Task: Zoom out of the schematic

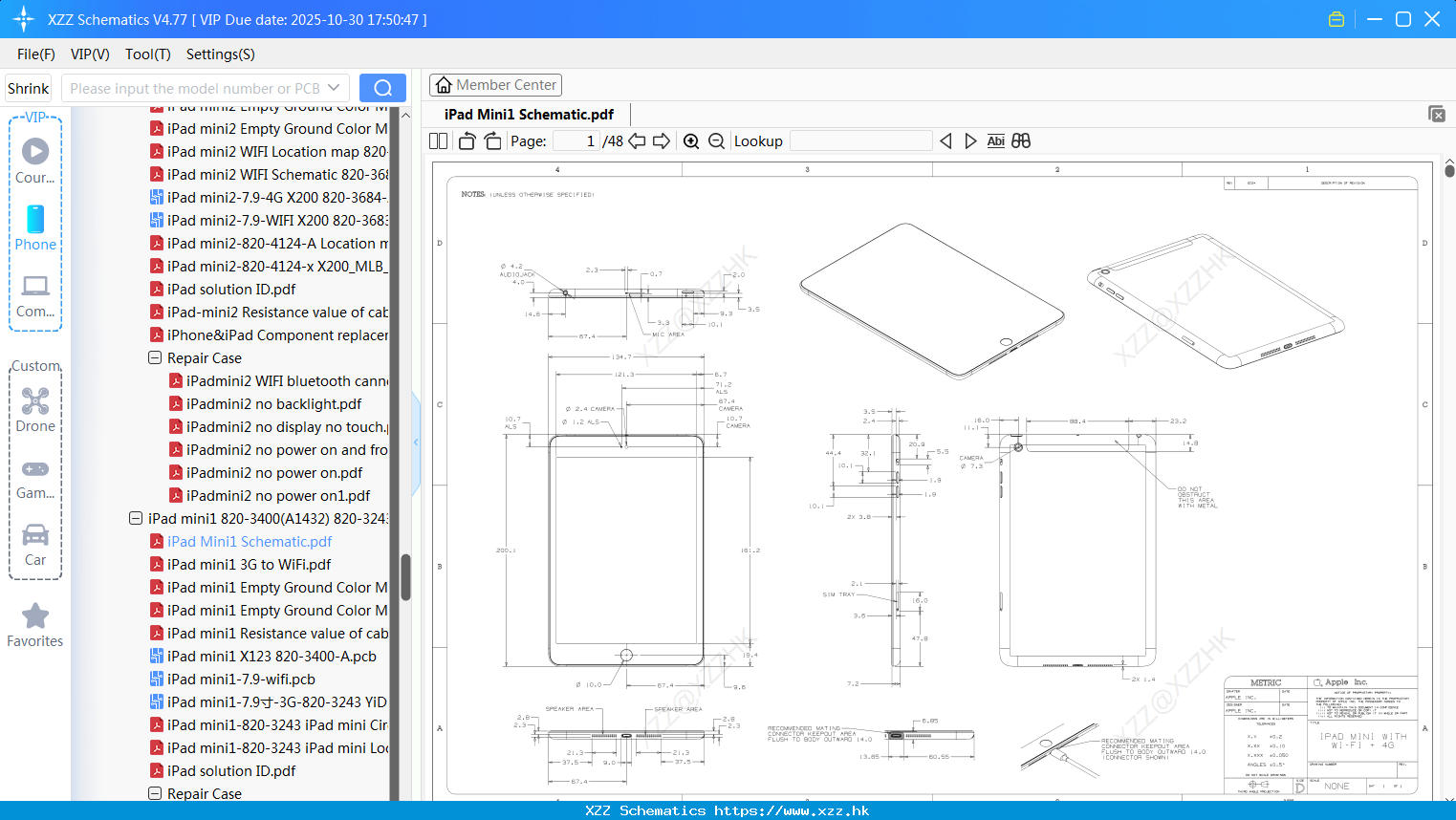Action: pos(716,141)
